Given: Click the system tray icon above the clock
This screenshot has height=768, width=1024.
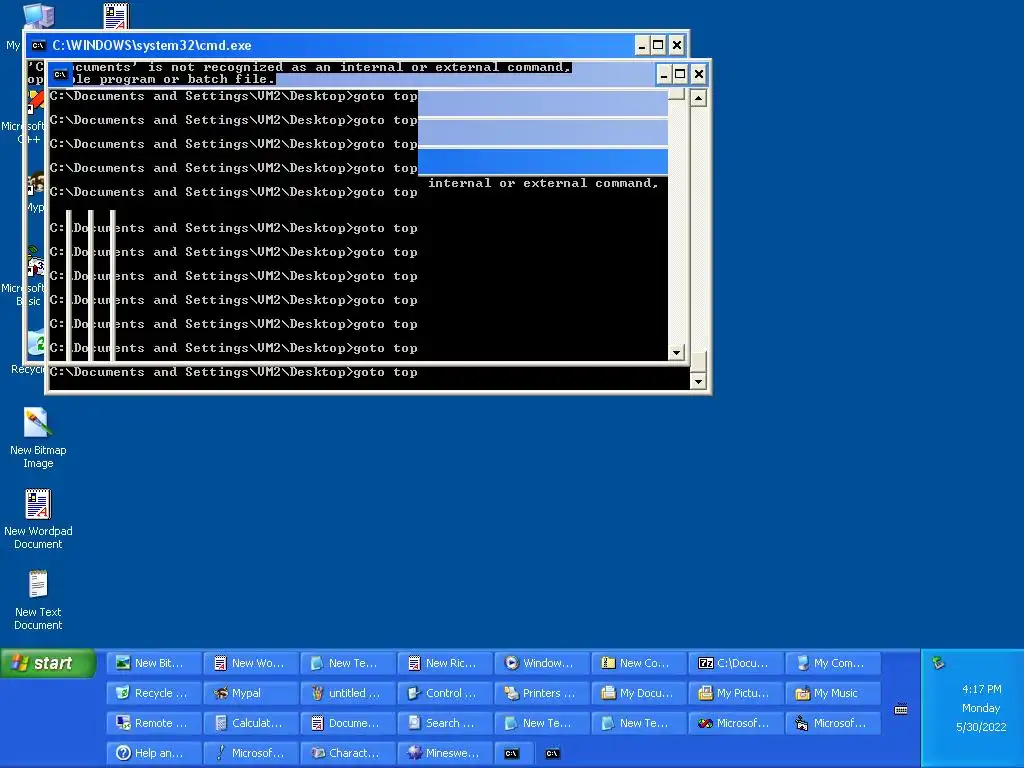Looking at the screenshot, I should click(x=938, y=663).
